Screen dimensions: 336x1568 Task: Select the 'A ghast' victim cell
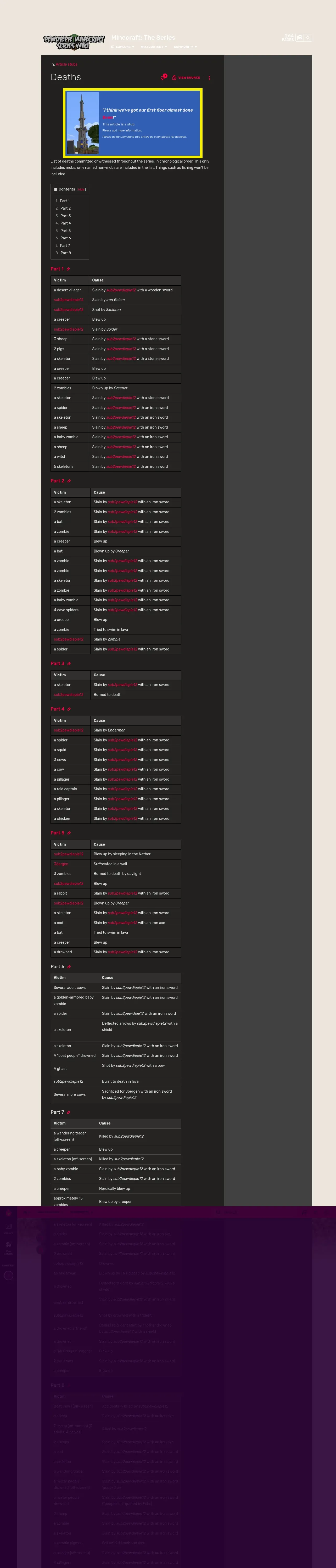click(x=74, y=1068)
